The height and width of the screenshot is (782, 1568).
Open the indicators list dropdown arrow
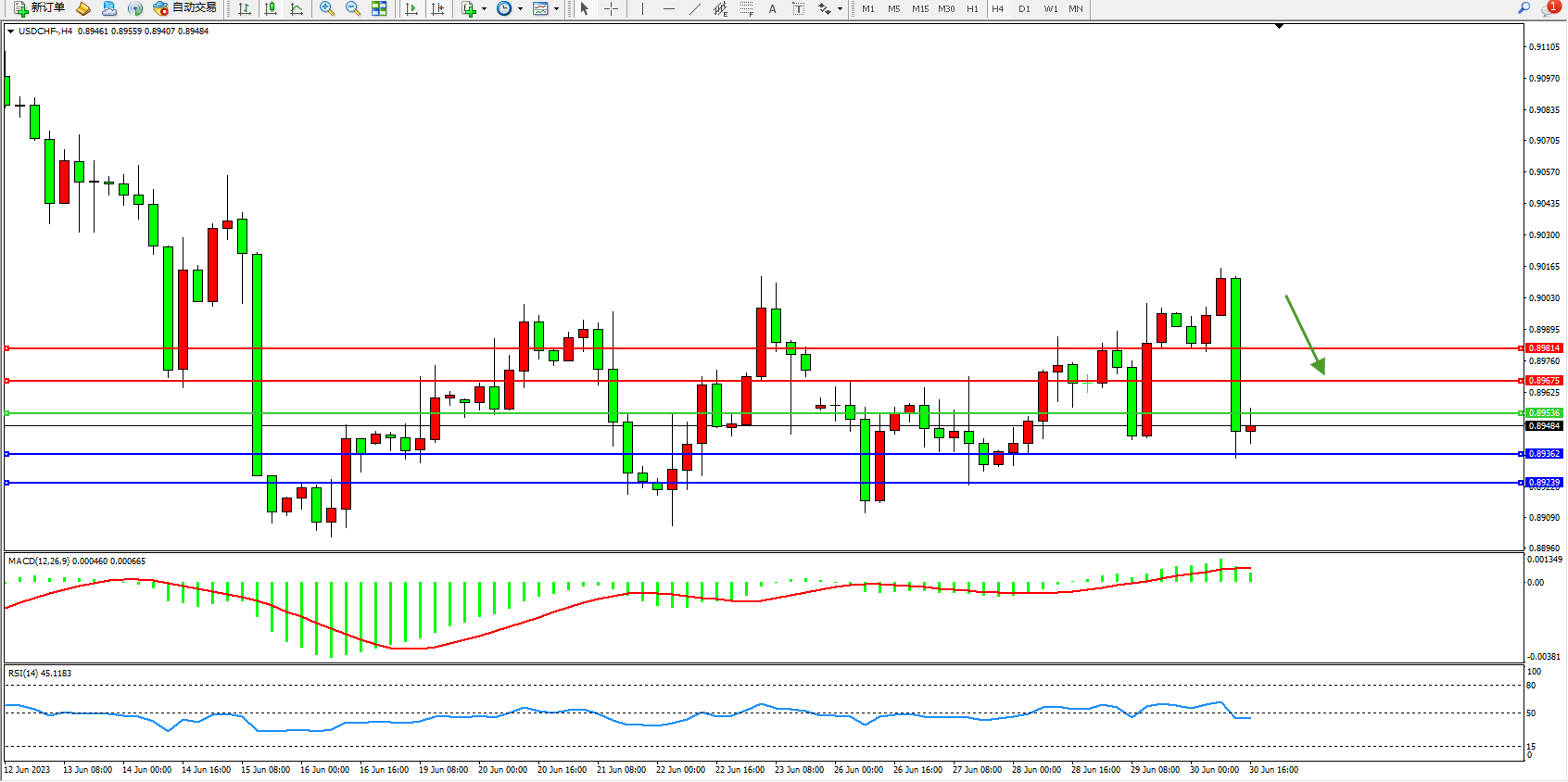[484, 9]
